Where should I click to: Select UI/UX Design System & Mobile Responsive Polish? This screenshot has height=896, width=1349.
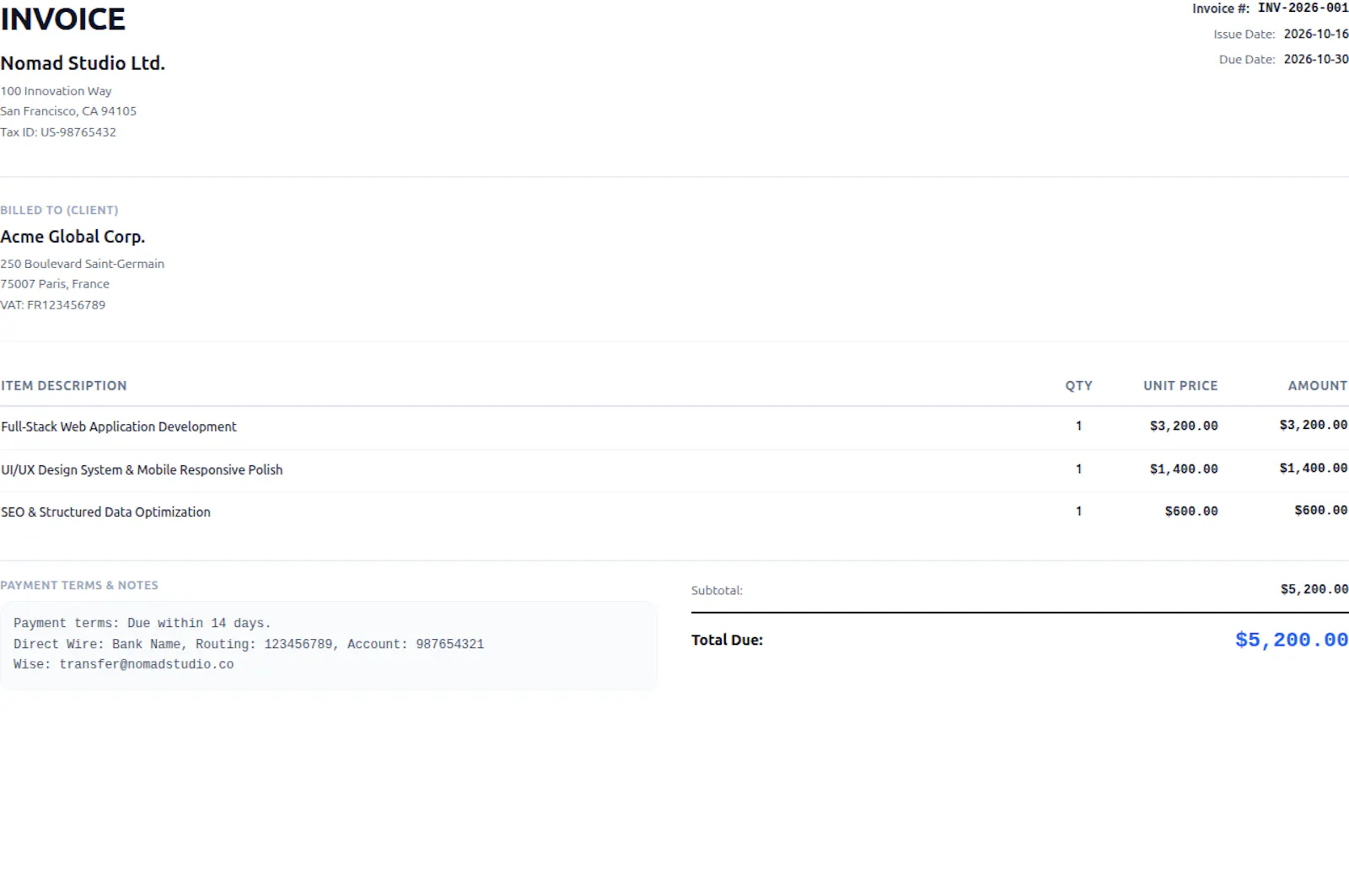point(142,469)
